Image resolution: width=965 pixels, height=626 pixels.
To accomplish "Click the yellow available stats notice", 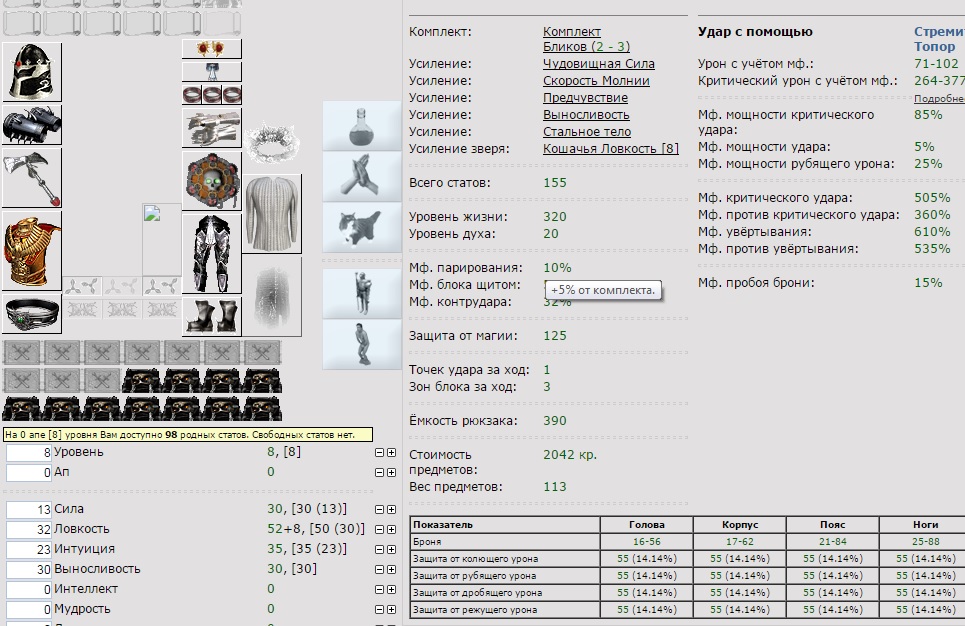I will click(188, 435).
